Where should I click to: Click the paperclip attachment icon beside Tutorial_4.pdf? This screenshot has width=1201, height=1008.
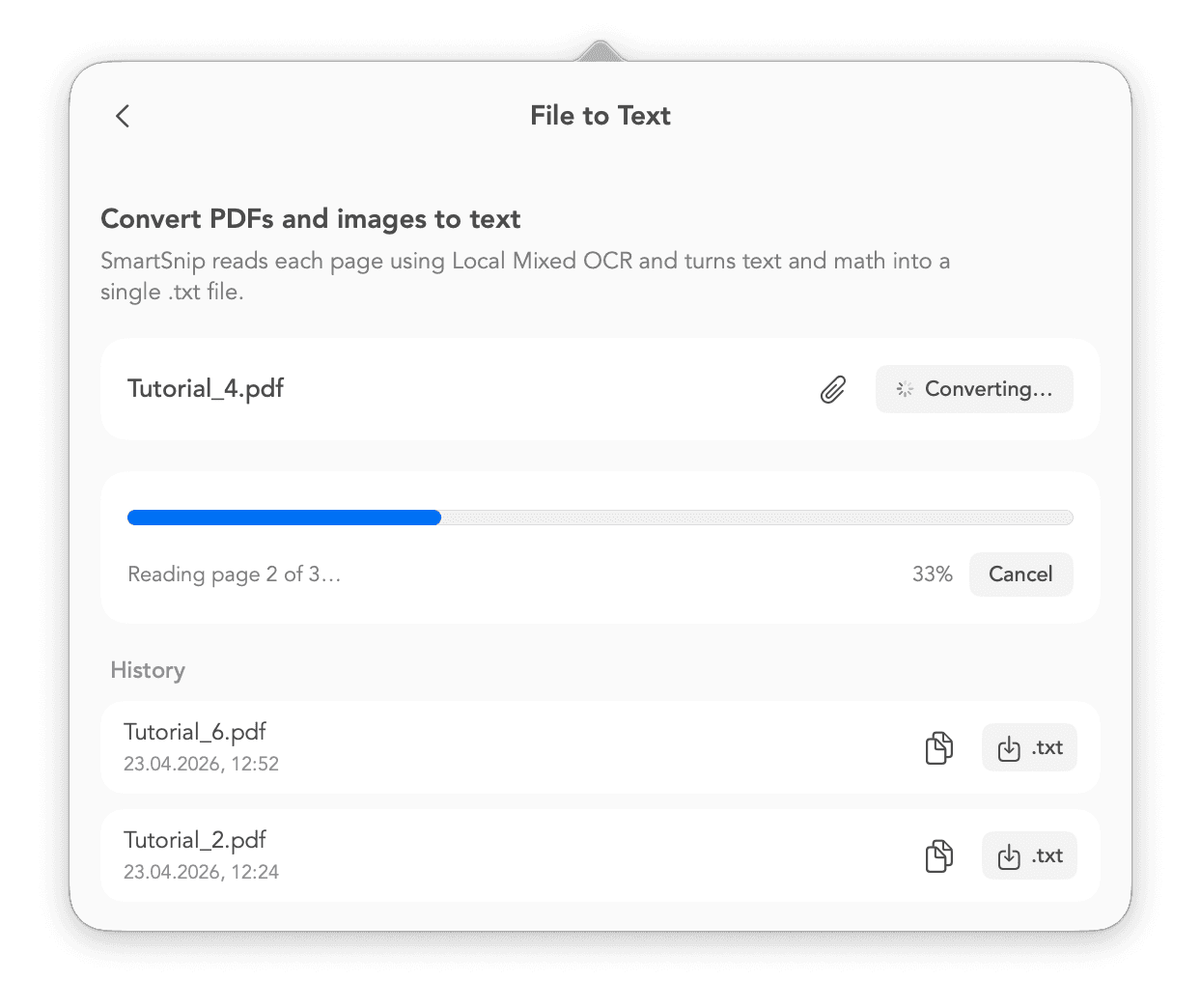point(831,389)
